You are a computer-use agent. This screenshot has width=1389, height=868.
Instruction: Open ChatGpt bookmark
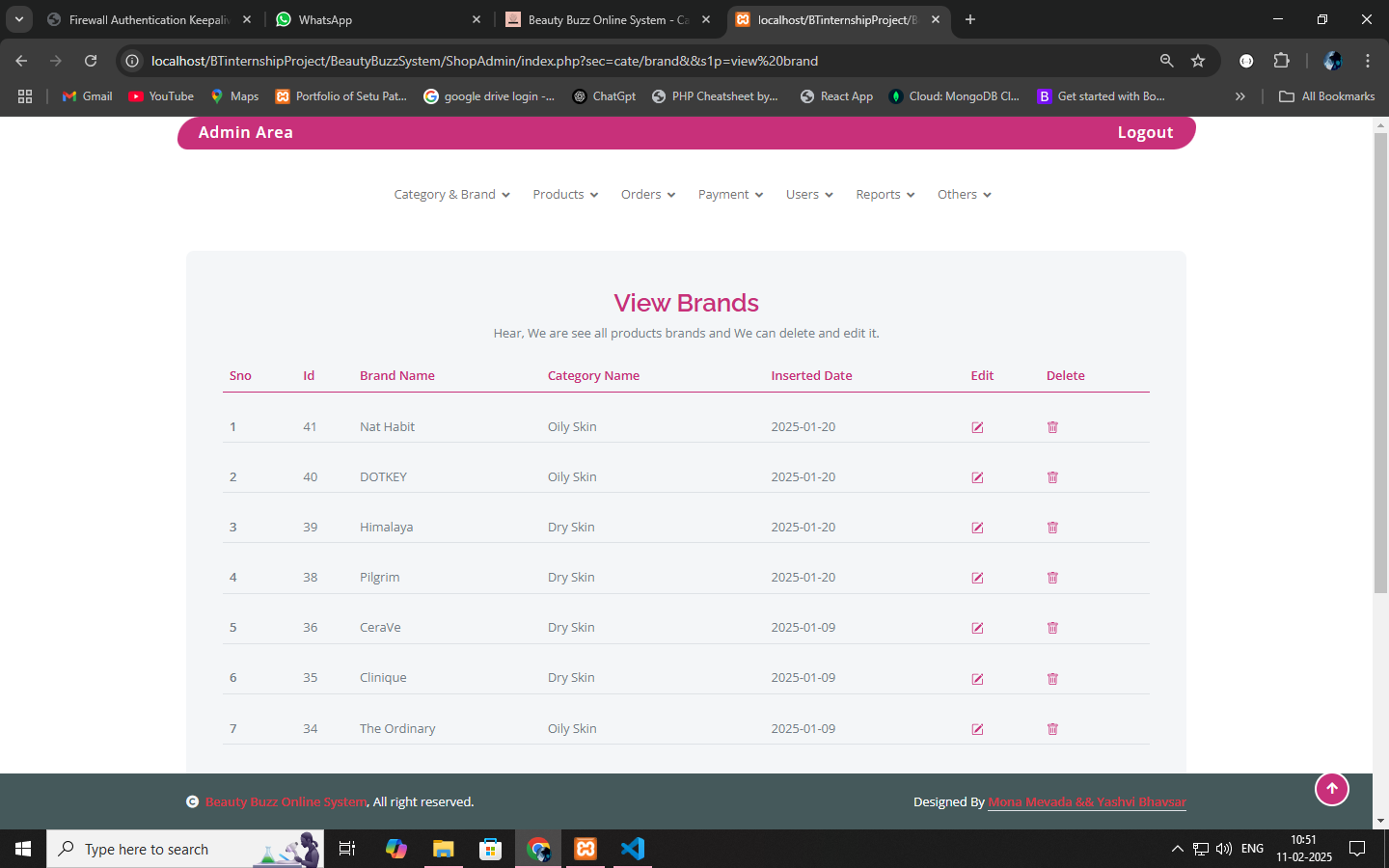click(x=604, y=96)
